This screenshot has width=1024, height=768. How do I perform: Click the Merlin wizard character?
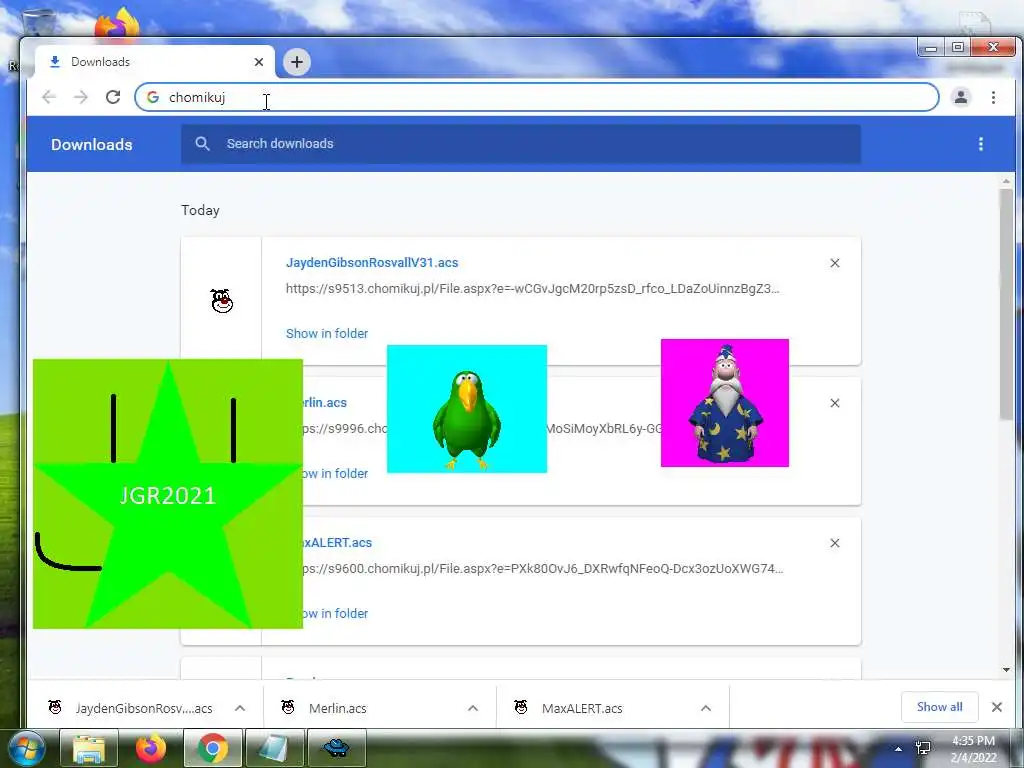pos(725,403)
